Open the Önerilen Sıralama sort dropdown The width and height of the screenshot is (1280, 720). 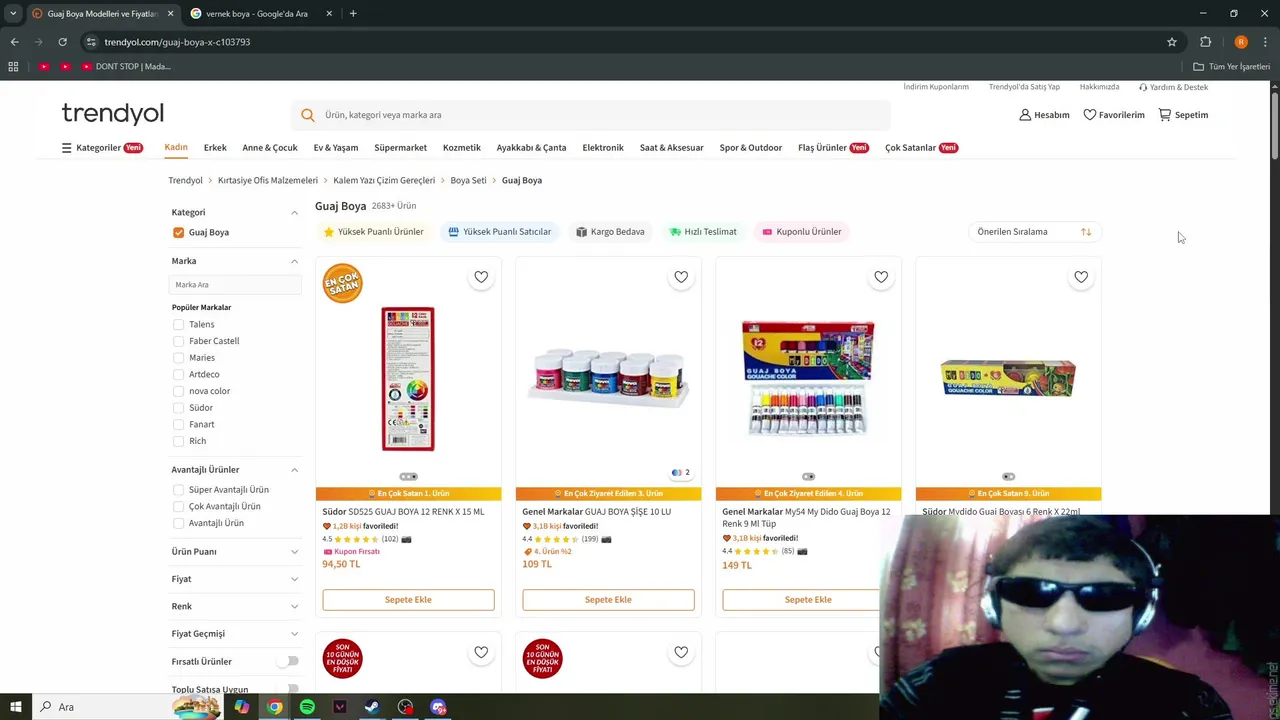(x=1035, y=232)
